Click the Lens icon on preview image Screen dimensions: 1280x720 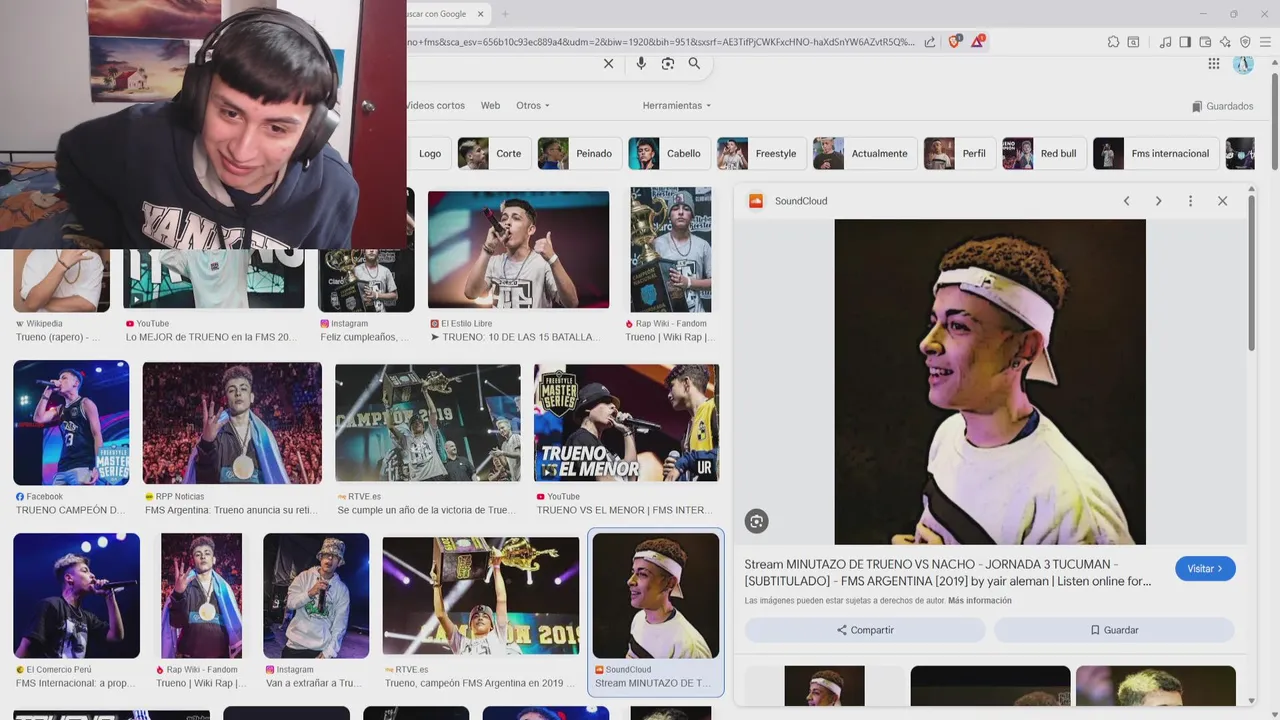pos(756,521)
